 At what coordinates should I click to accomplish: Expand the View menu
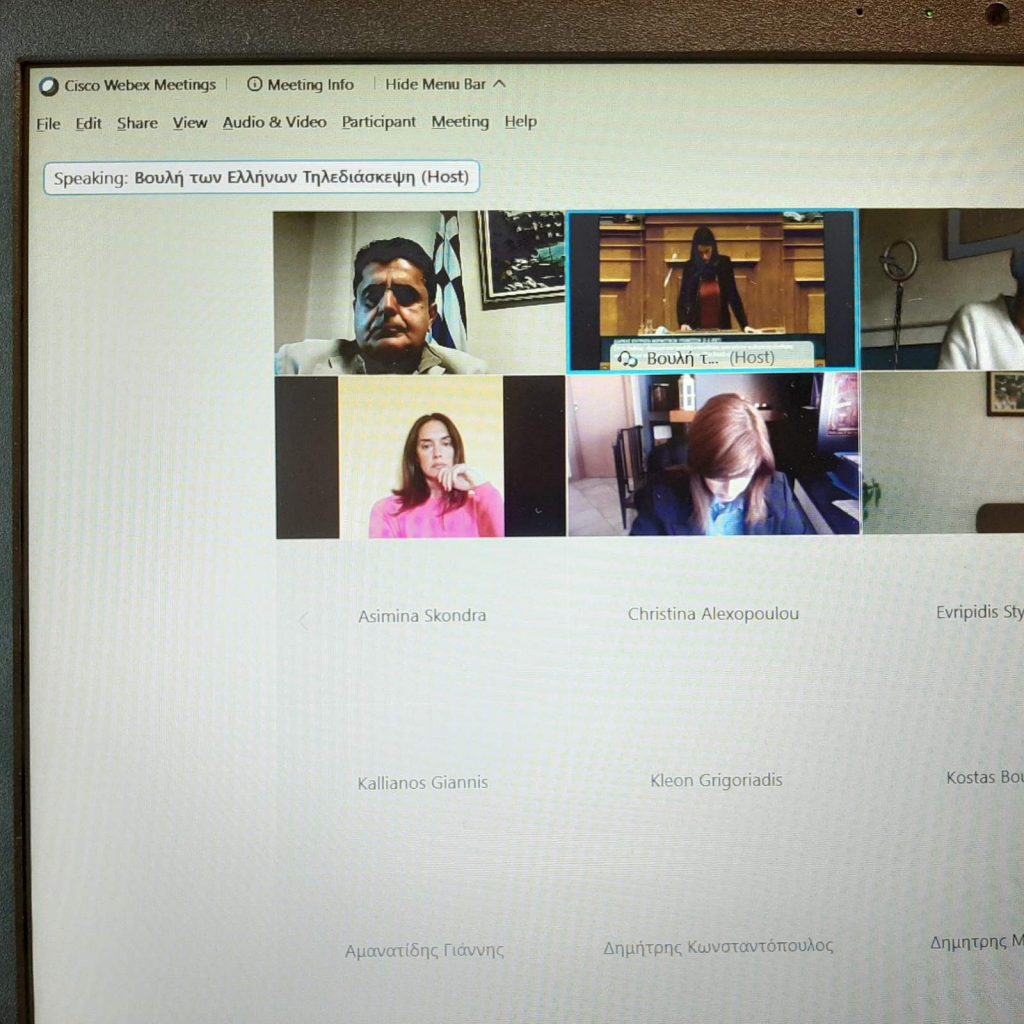coord(190,123)
